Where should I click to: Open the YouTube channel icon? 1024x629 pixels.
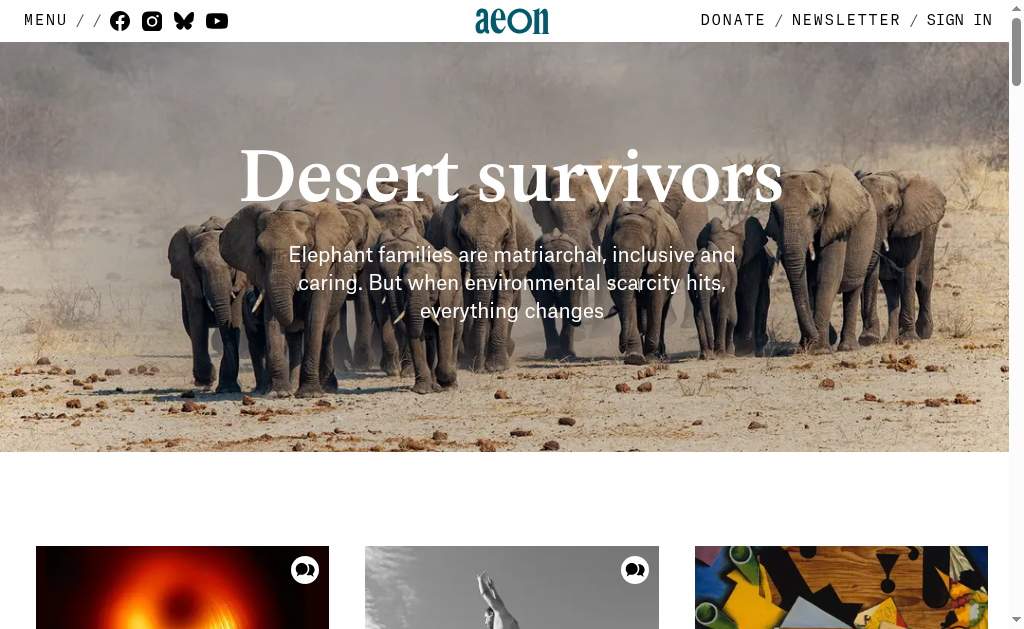click(217, 21)
